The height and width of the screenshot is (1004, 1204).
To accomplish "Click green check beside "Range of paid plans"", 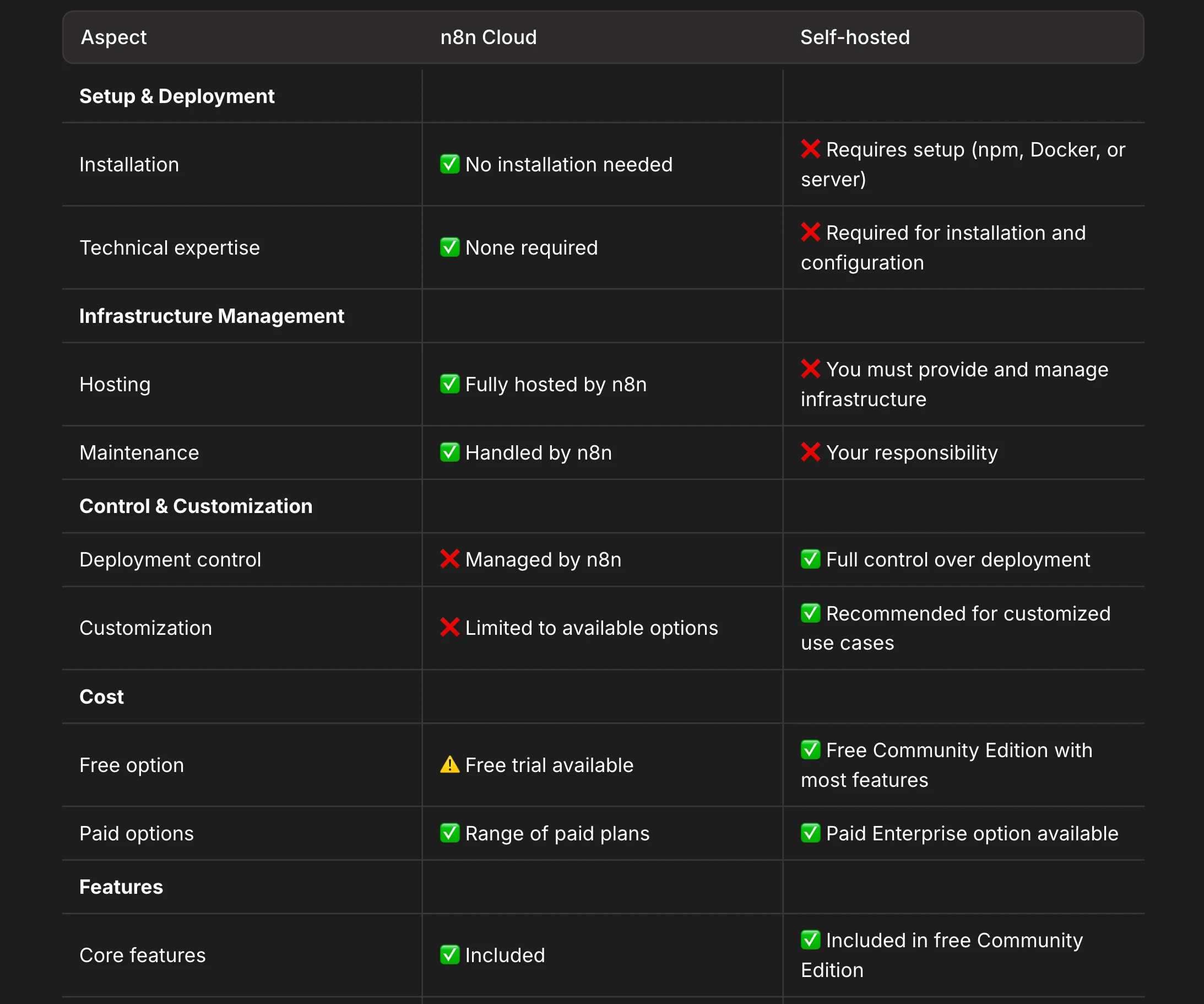I will coord(449,833).
